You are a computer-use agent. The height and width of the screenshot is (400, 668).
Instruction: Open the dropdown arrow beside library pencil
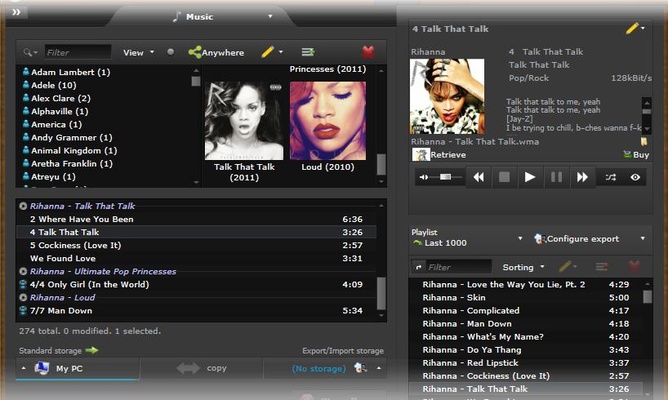click(x=281, y=52)
